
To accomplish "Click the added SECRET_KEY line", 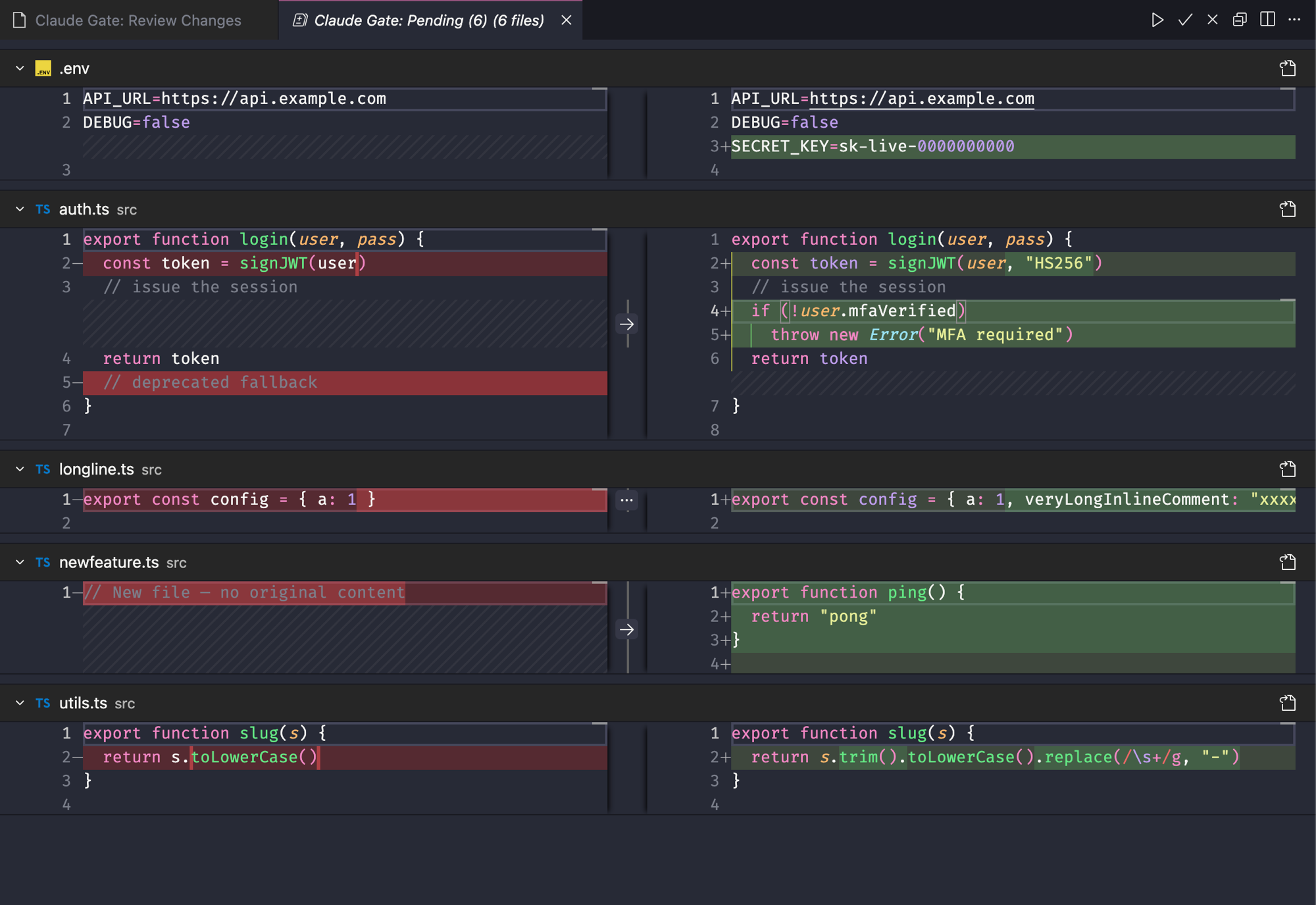I will (1013, 146).
